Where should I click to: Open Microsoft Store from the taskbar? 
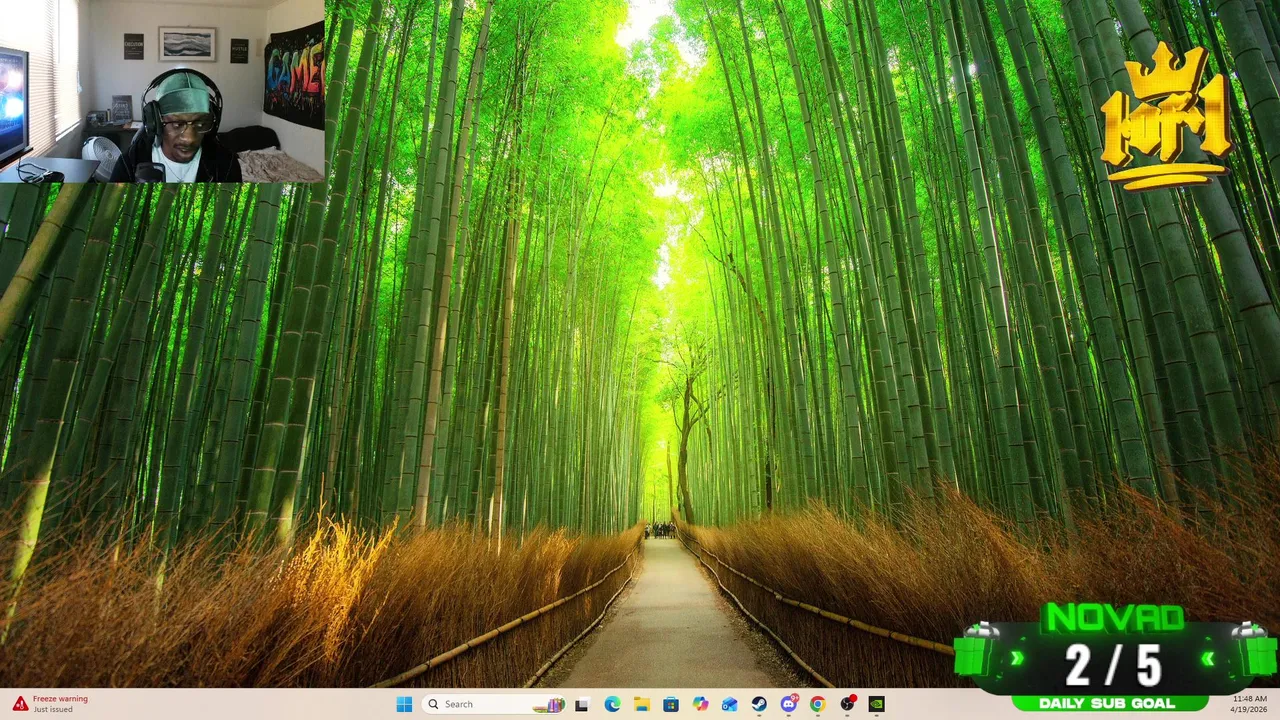click(671, 704)
